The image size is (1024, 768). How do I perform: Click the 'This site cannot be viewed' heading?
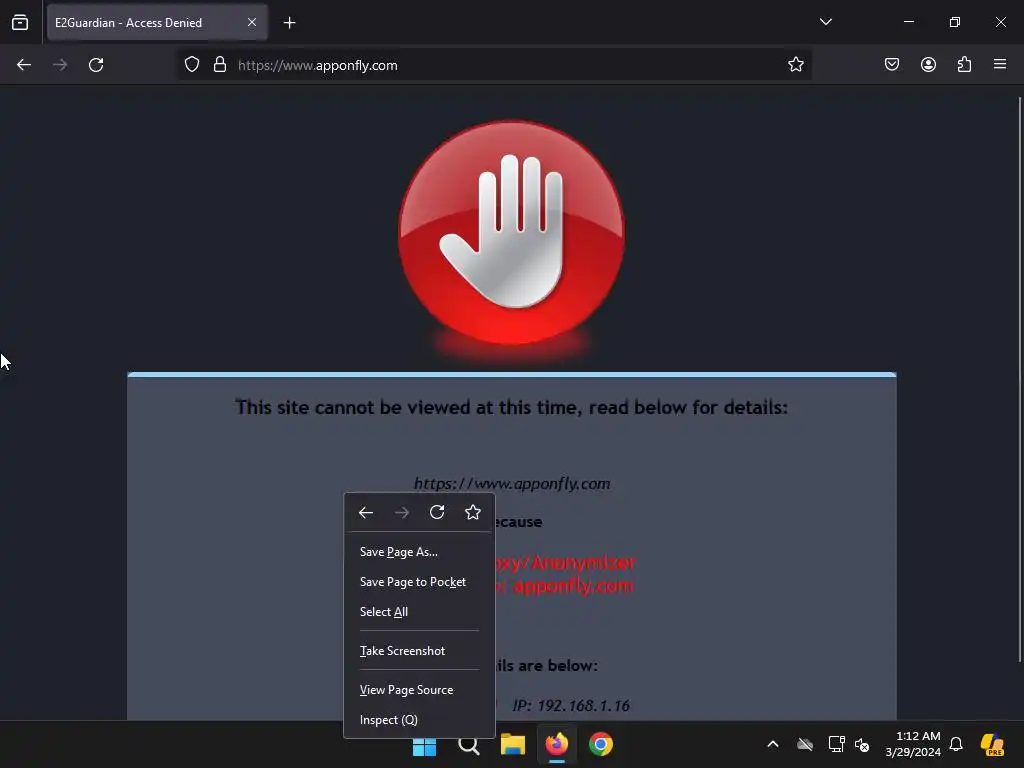click(x=511, y=408)
